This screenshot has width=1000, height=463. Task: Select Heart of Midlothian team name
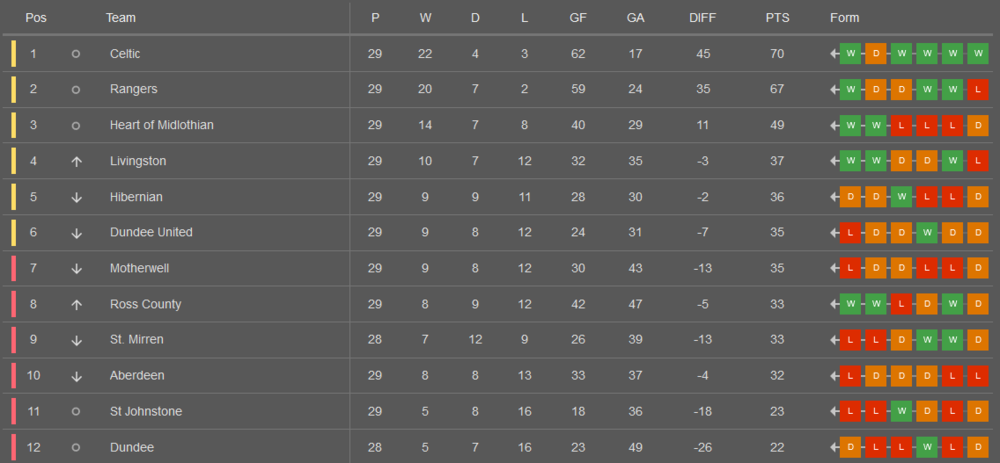(161, 125)
